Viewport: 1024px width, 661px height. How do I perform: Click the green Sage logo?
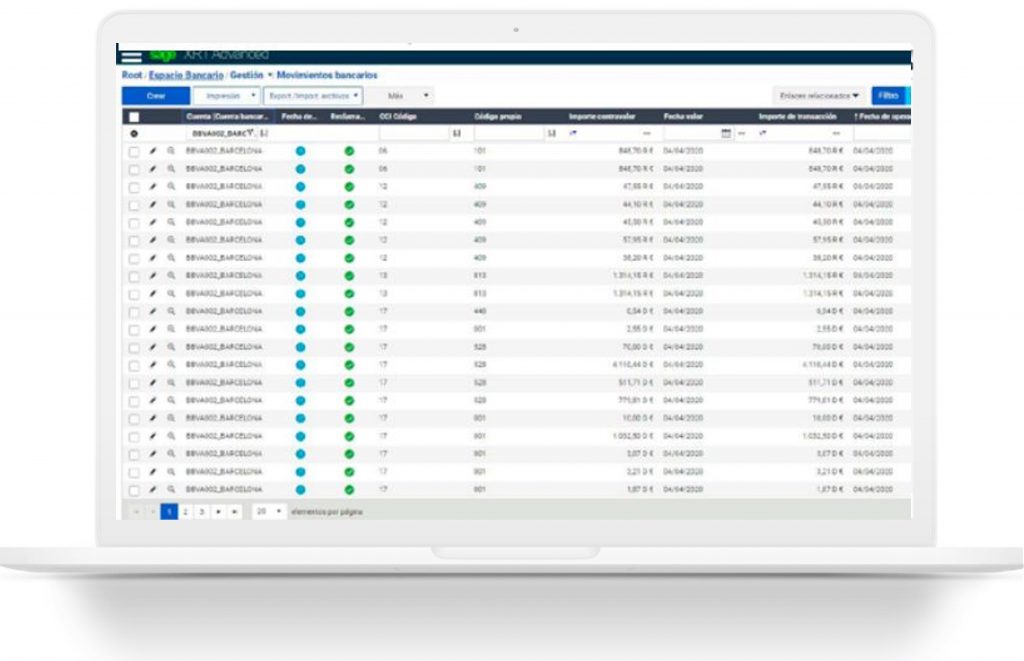pyautogui.click(x=163, y=56)
